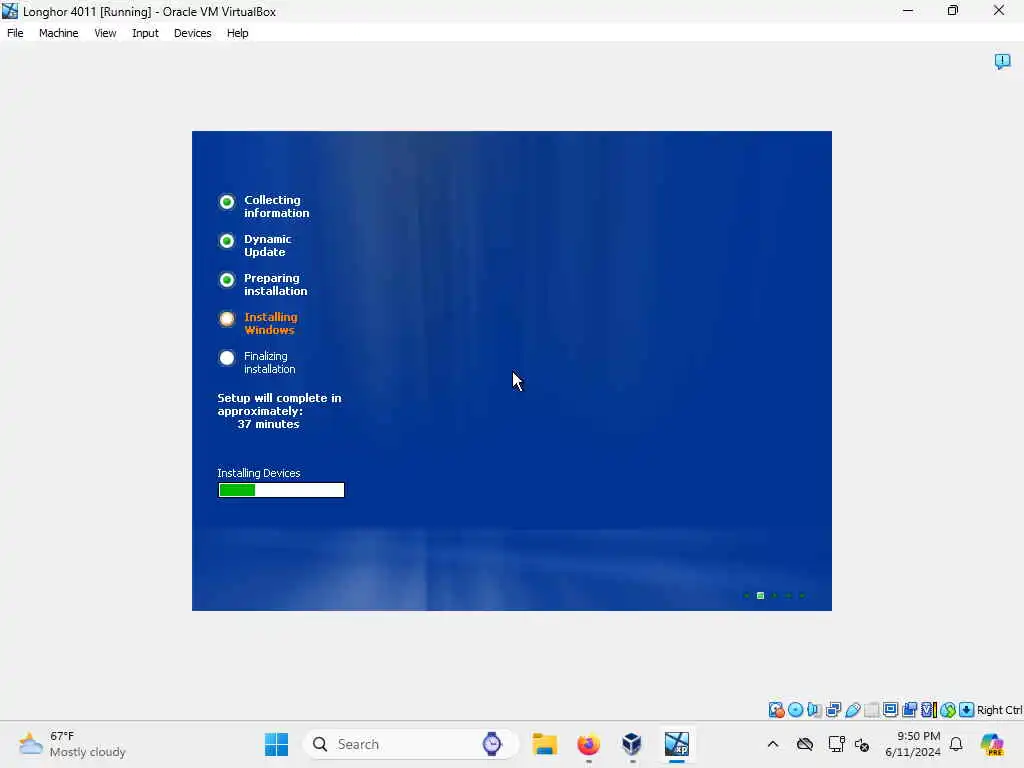Open VirtualBox Manager cube icon in taskbar

(x=632, y=744)
